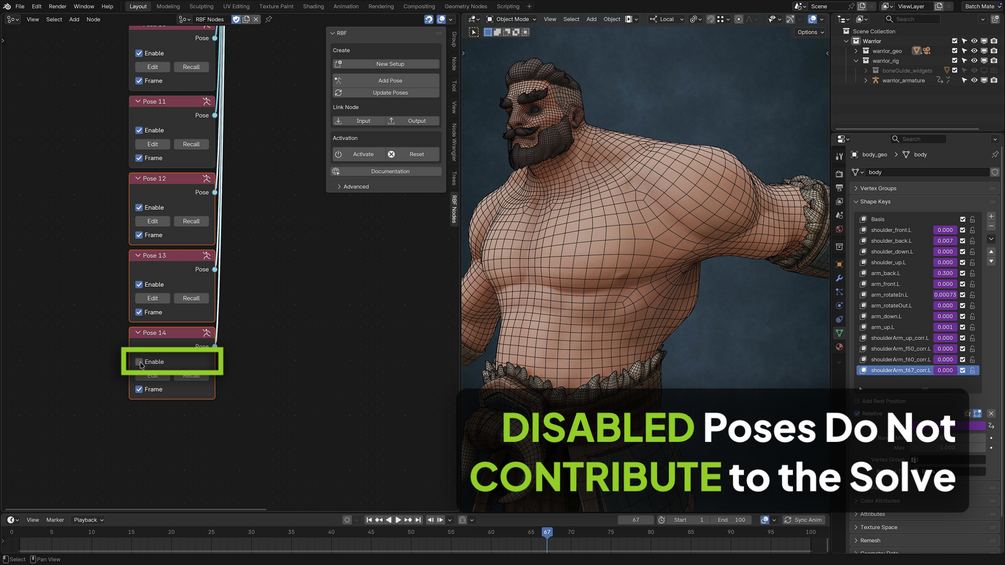The height and width of the screenshot is (565, 1005).
Task: Open the Object Mode dropdown
Action: tap(511, 19)
